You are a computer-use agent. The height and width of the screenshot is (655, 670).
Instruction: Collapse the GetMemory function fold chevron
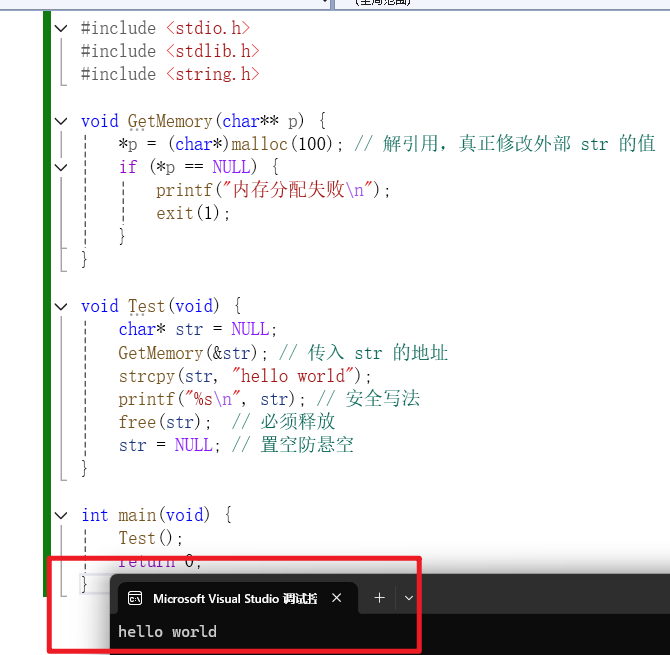click(x=61, y=121)
